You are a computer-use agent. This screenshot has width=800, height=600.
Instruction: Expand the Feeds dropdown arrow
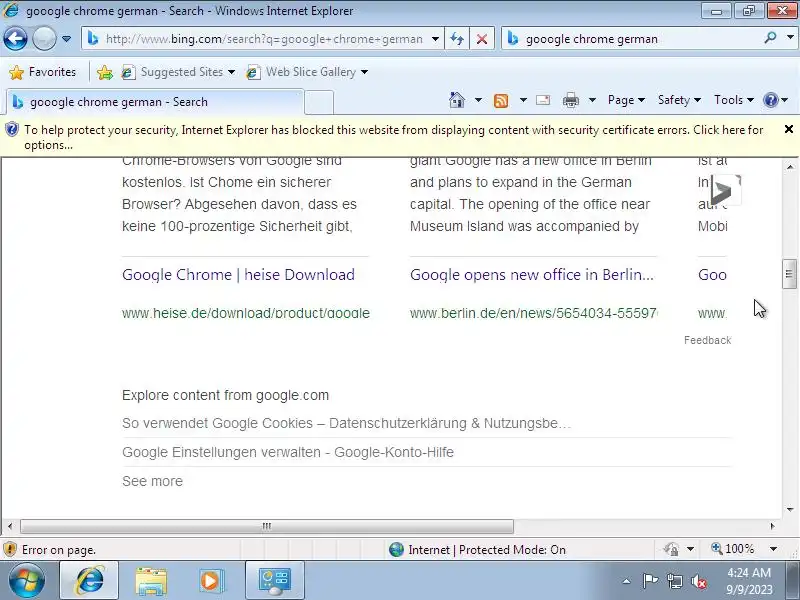click(x=523, y=100)
